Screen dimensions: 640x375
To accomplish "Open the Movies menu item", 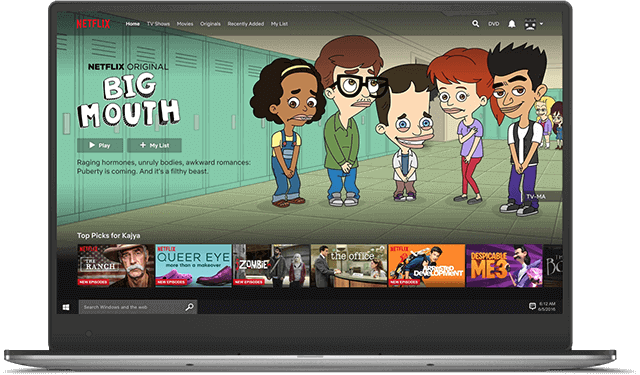I will (x=185, y=24).
